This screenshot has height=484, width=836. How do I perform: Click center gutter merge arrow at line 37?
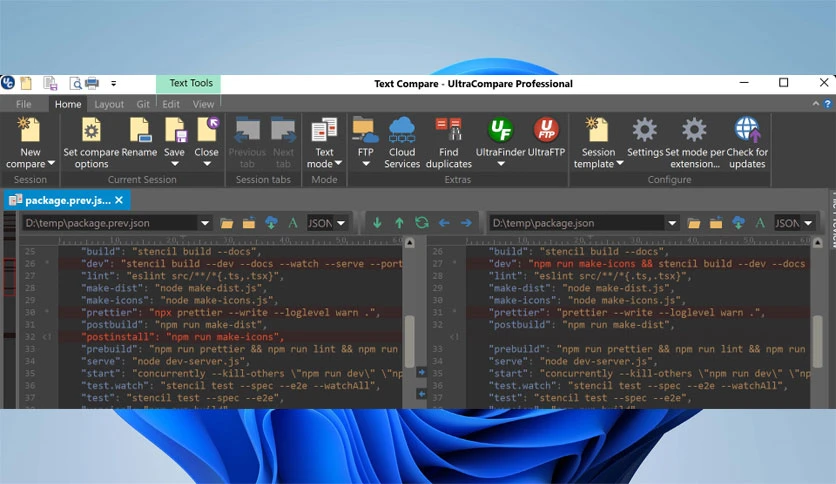coord(421,394)
